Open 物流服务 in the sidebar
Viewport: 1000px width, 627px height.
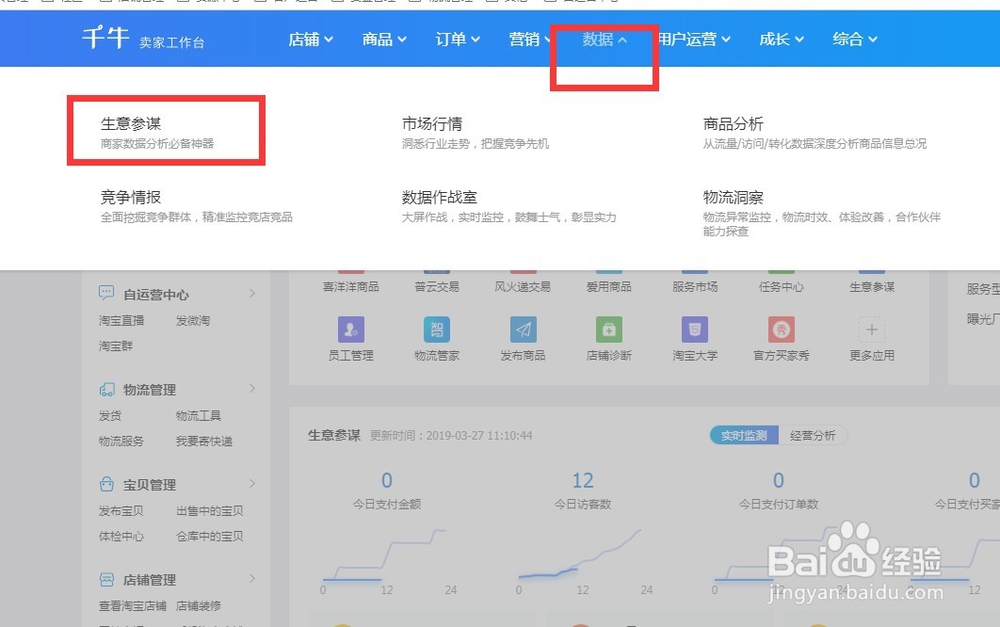121,441
